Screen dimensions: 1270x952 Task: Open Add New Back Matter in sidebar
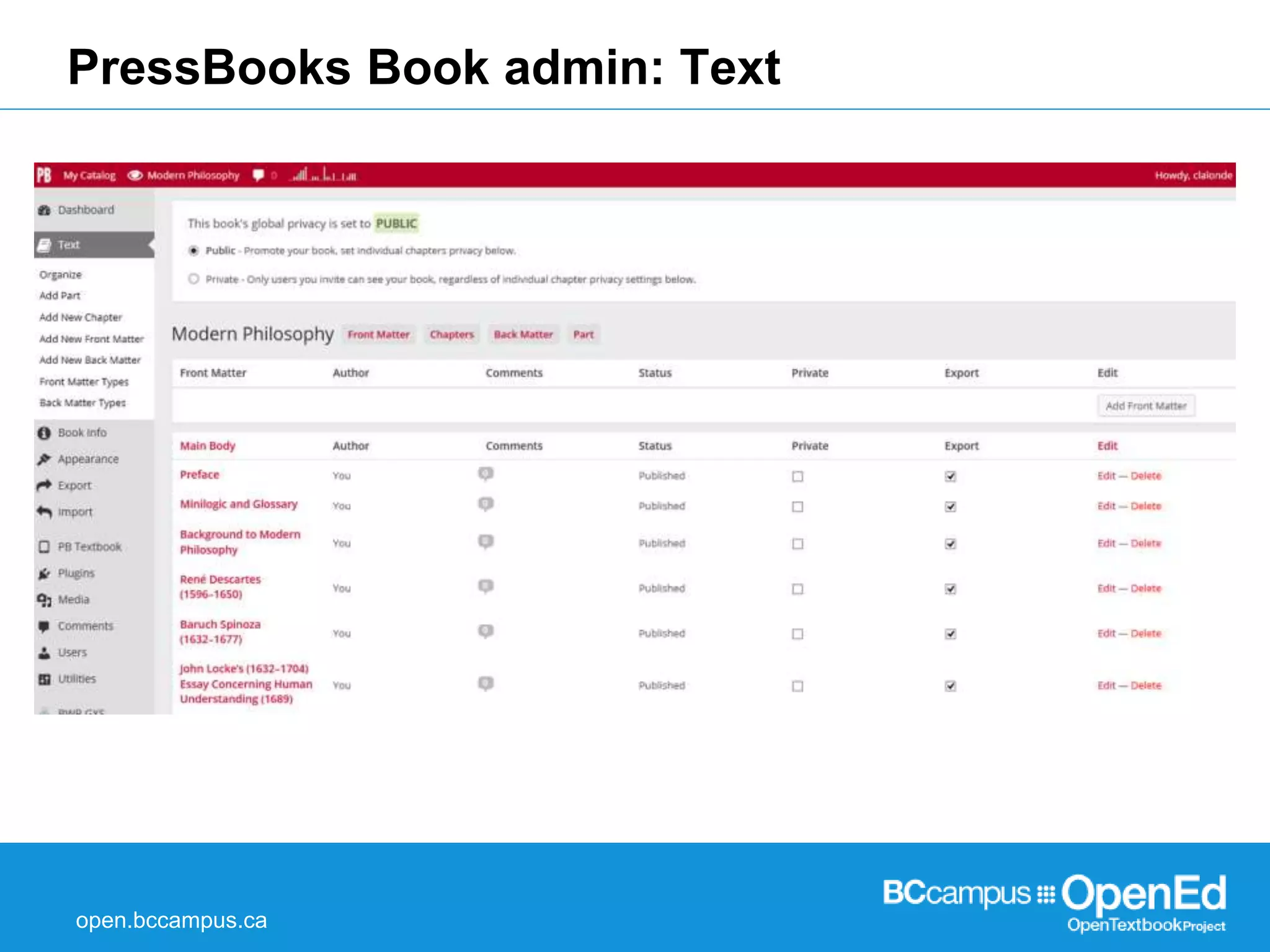[90, 360]
